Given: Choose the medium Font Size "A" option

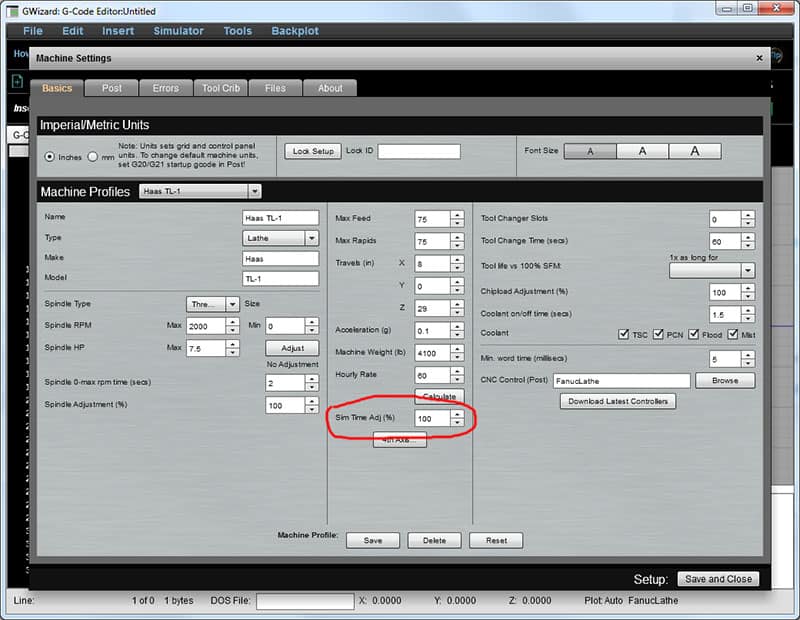Looking at the screenshot, I should (x=641, y=152).
